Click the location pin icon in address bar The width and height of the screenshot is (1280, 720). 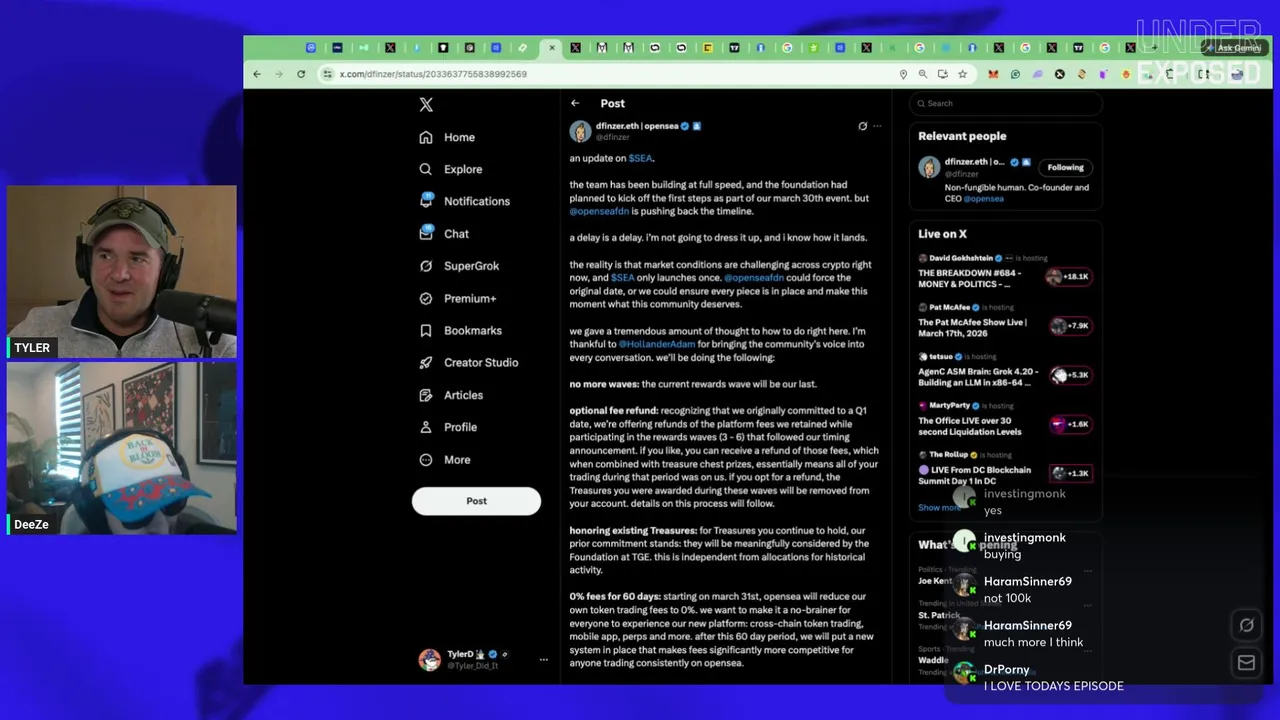click(x=903, y=74)
